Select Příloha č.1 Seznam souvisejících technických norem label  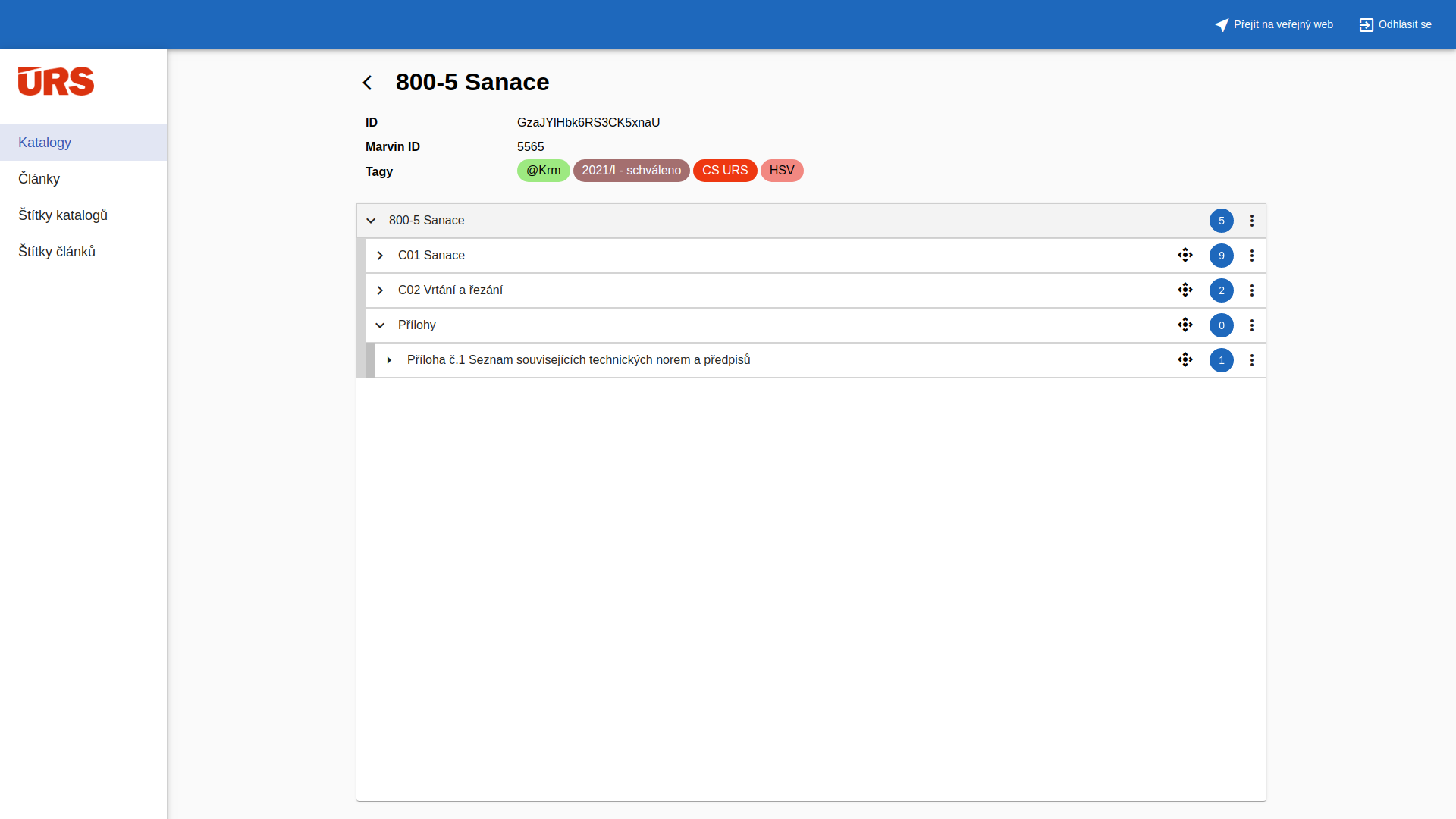point(579,360)
